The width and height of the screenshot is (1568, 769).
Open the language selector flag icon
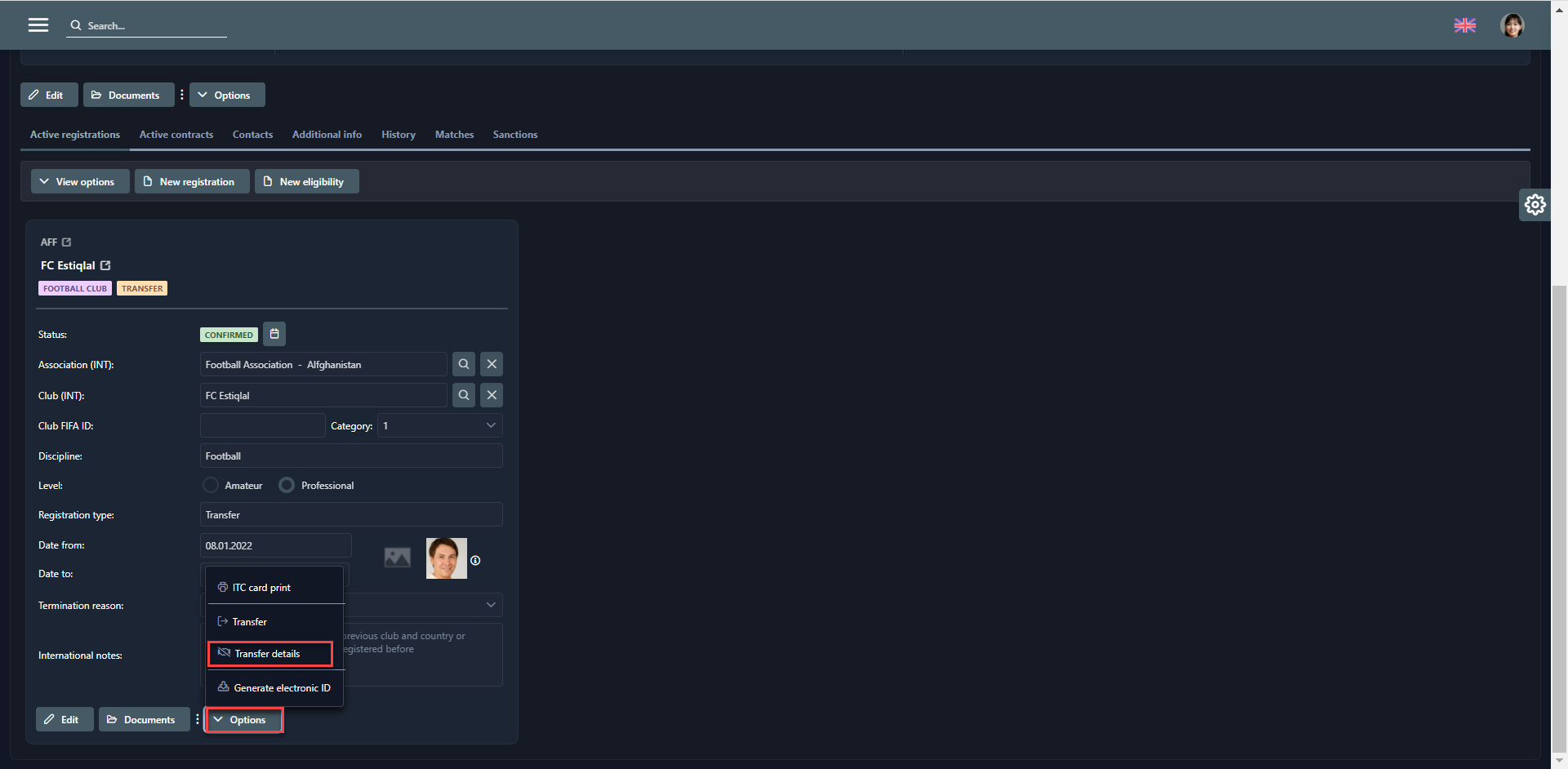(x=1464, y=25)
